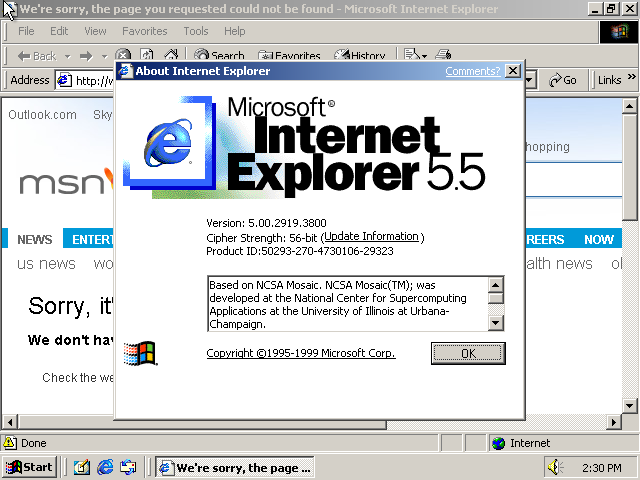
Task: Open the Tools menu
Action: coord(196,31)
